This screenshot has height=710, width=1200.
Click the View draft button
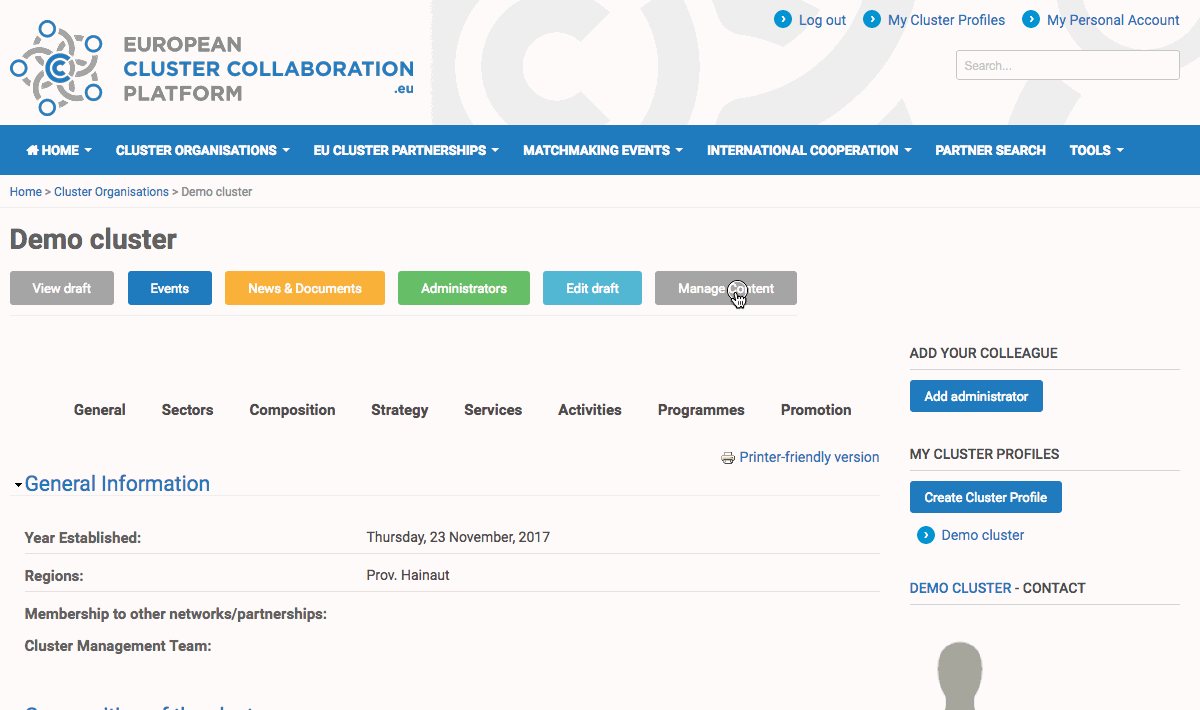(x=62, y=288)
